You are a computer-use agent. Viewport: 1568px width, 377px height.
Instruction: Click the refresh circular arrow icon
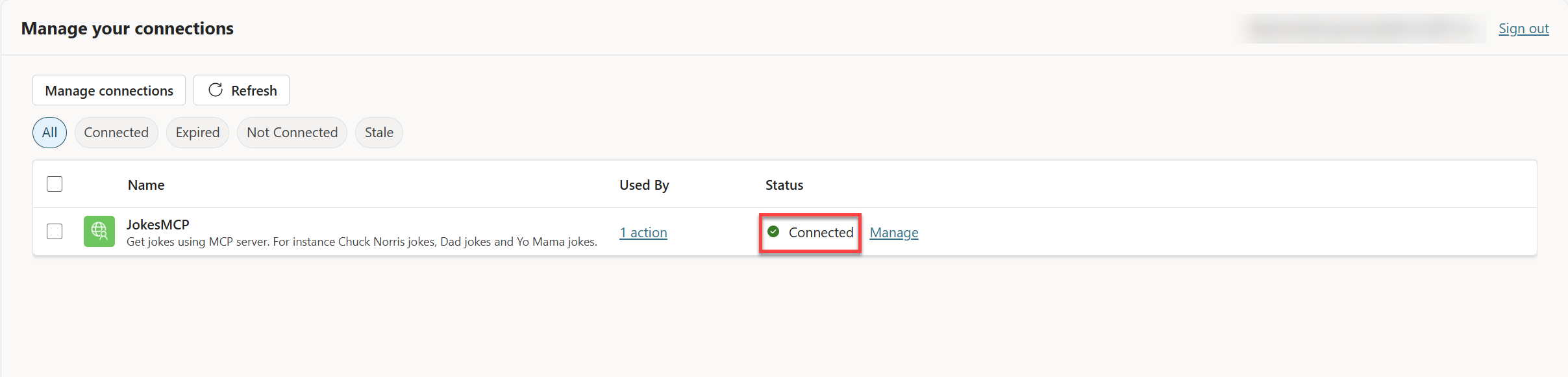click(215, 90)
